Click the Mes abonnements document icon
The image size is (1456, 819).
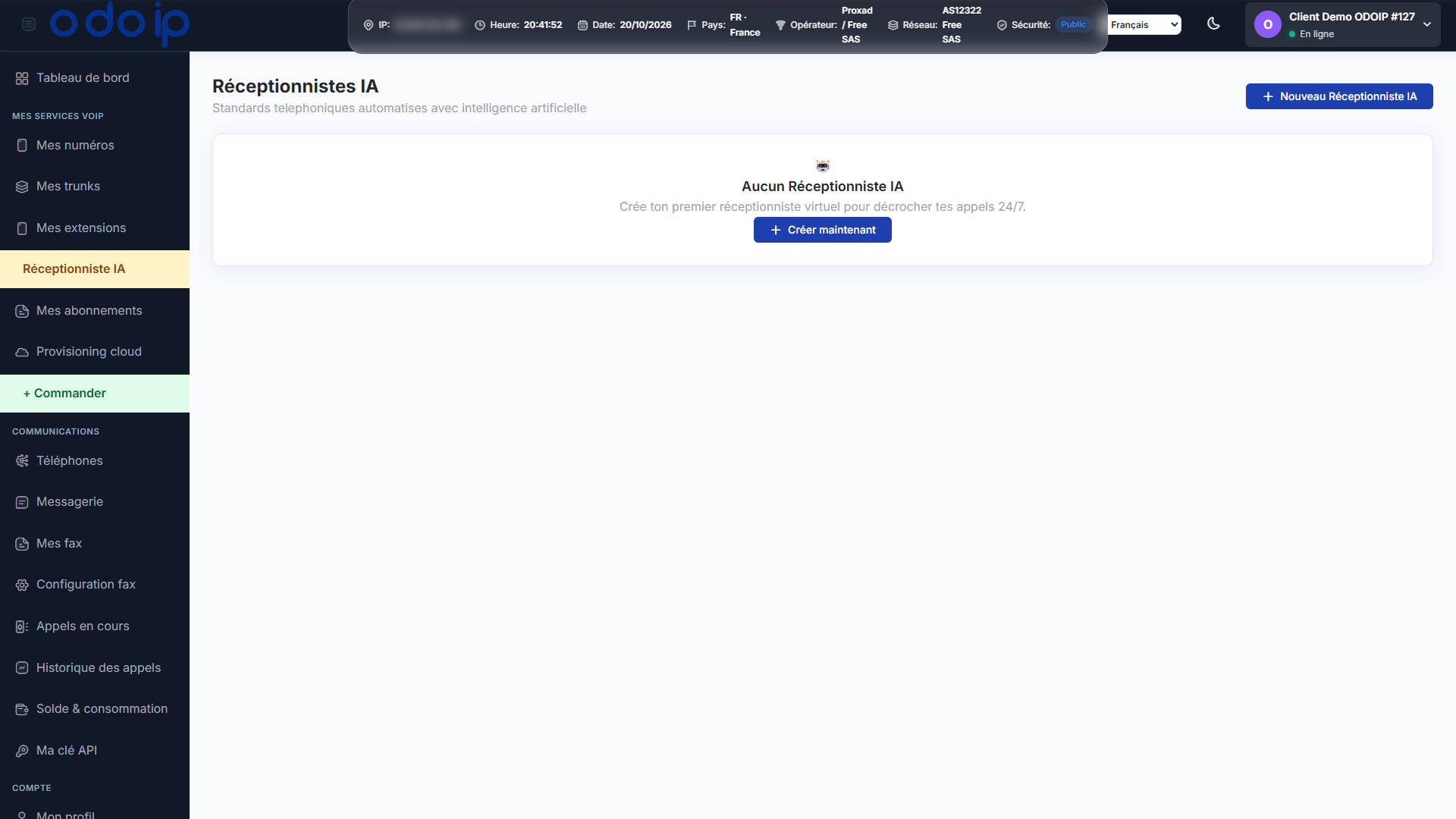[x=22, y=311]
